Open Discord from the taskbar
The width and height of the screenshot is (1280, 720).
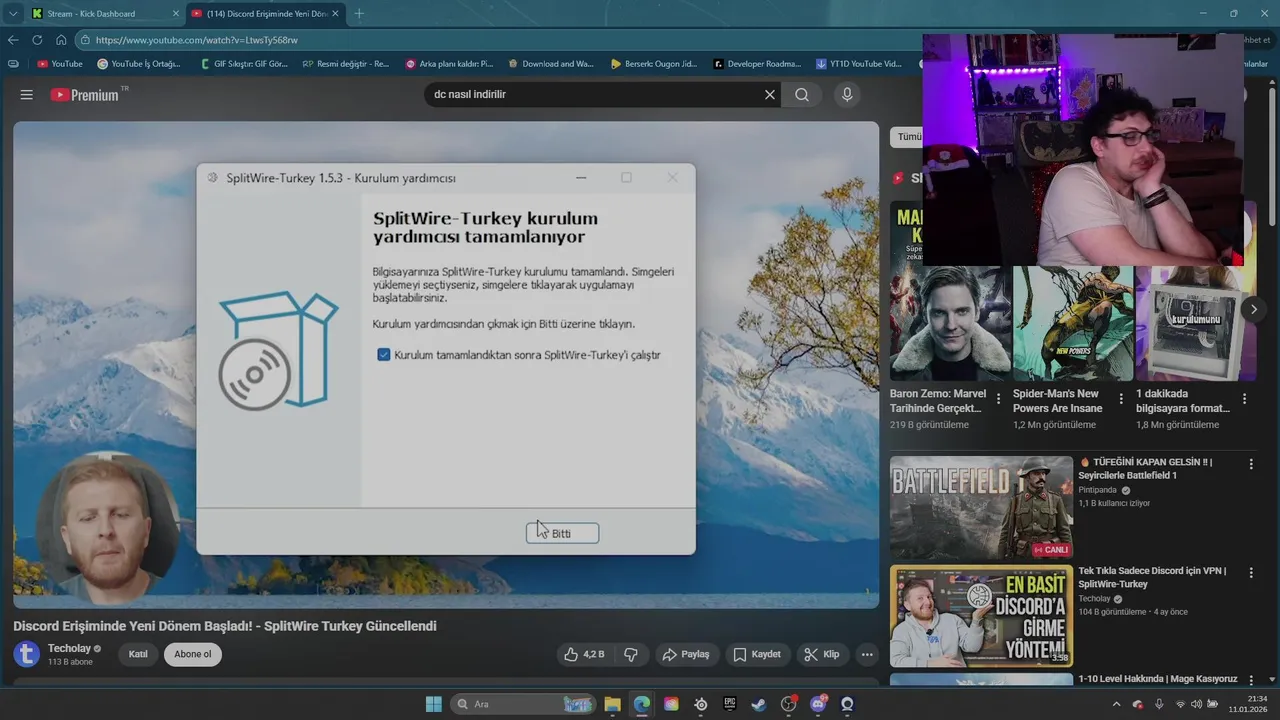818,704
